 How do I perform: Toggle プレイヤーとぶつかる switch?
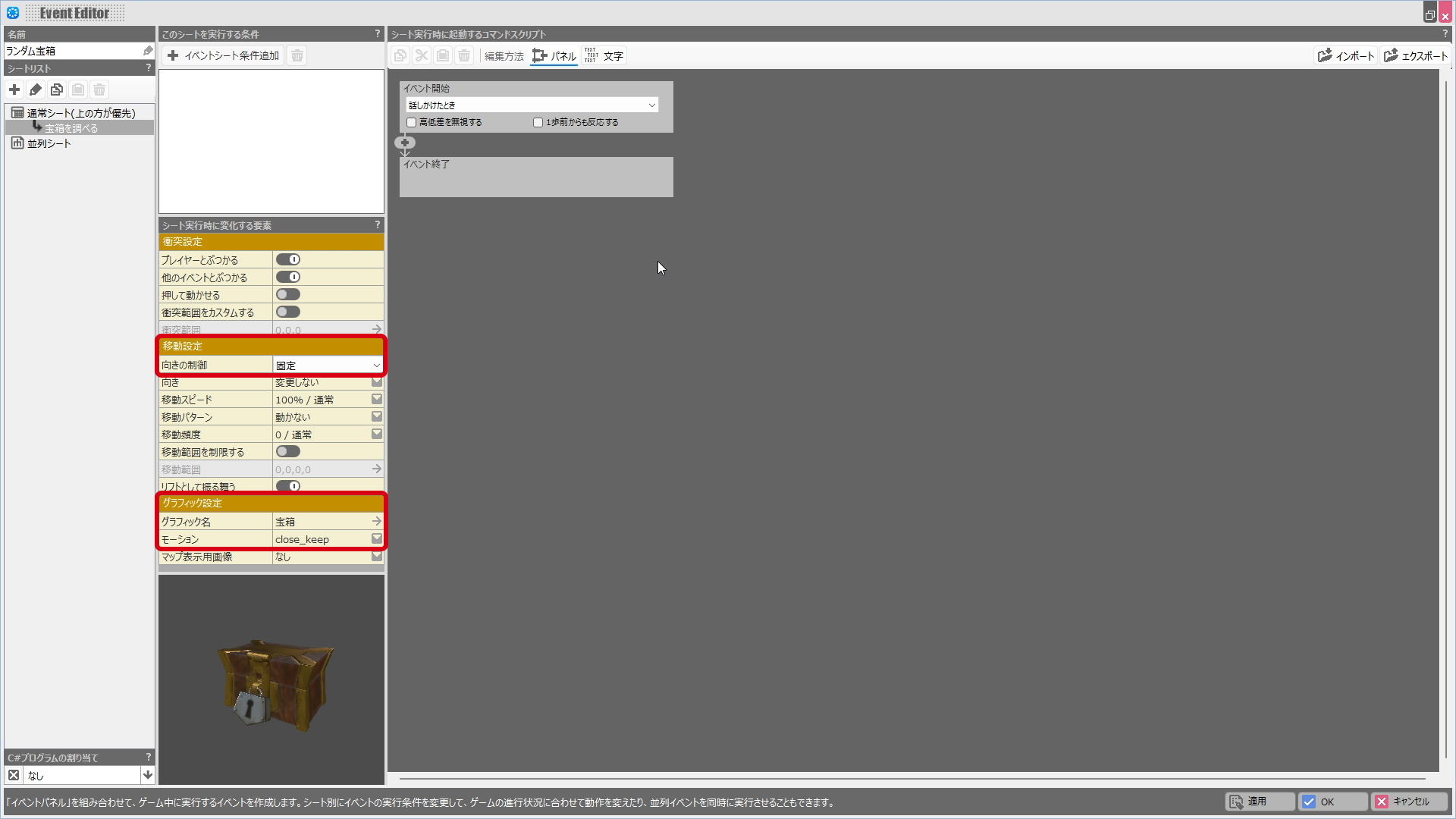click(x=288, y=259)
